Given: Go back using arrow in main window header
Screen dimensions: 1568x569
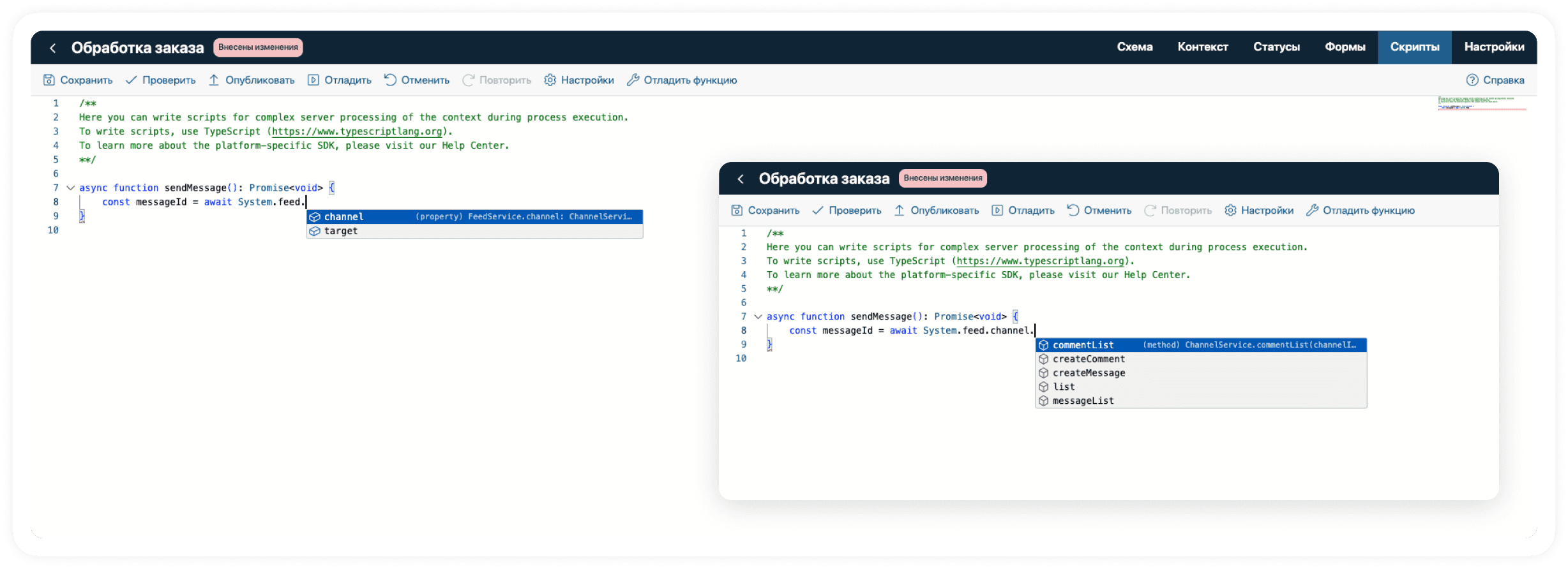Looking at the screenshot, I should 53,48.
